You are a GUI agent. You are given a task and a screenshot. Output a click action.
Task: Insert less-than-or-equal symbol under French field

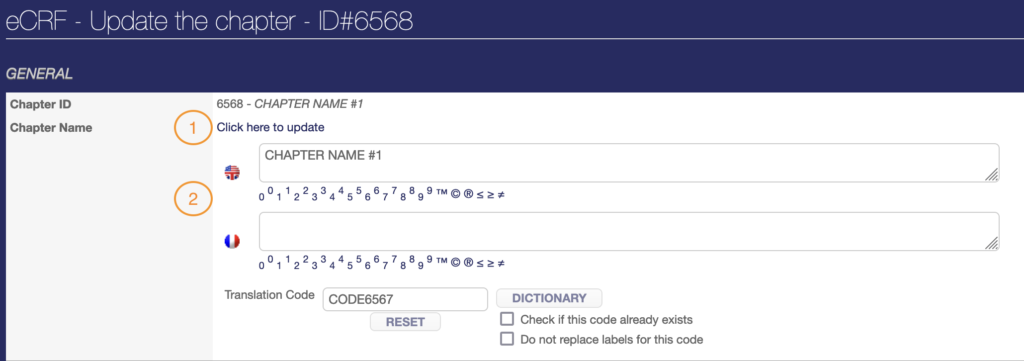coord(479,263)
